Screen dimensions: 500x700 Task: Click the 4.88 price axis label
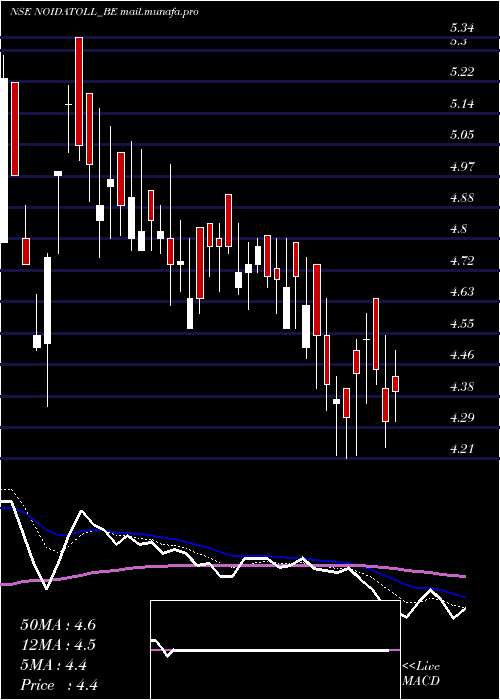pos(462,198)
